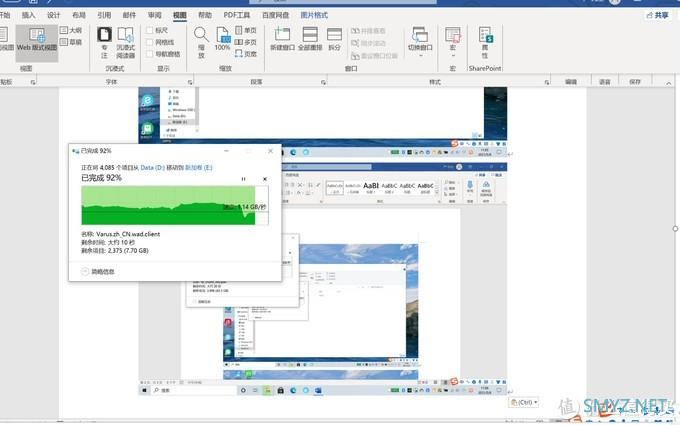
Task: Choose 多页 multiple-pages zoom
Action: [246, 42]
